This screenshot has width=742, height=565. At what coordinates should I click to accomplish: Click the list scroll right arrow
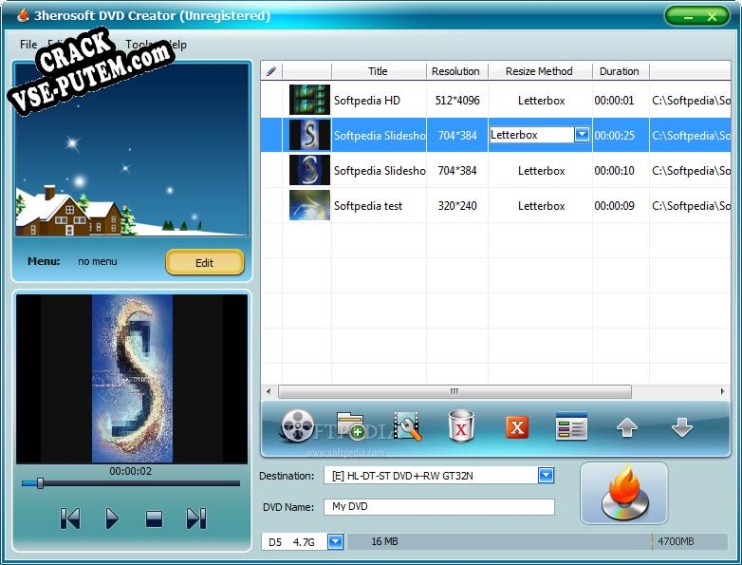(722, 391)
